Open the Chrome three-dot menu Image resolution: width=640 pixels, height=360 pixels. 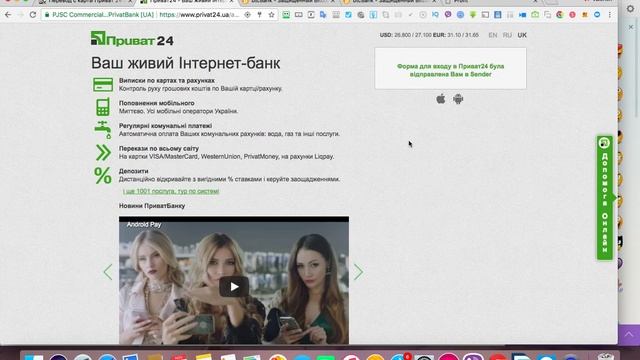tap(610, 15)
